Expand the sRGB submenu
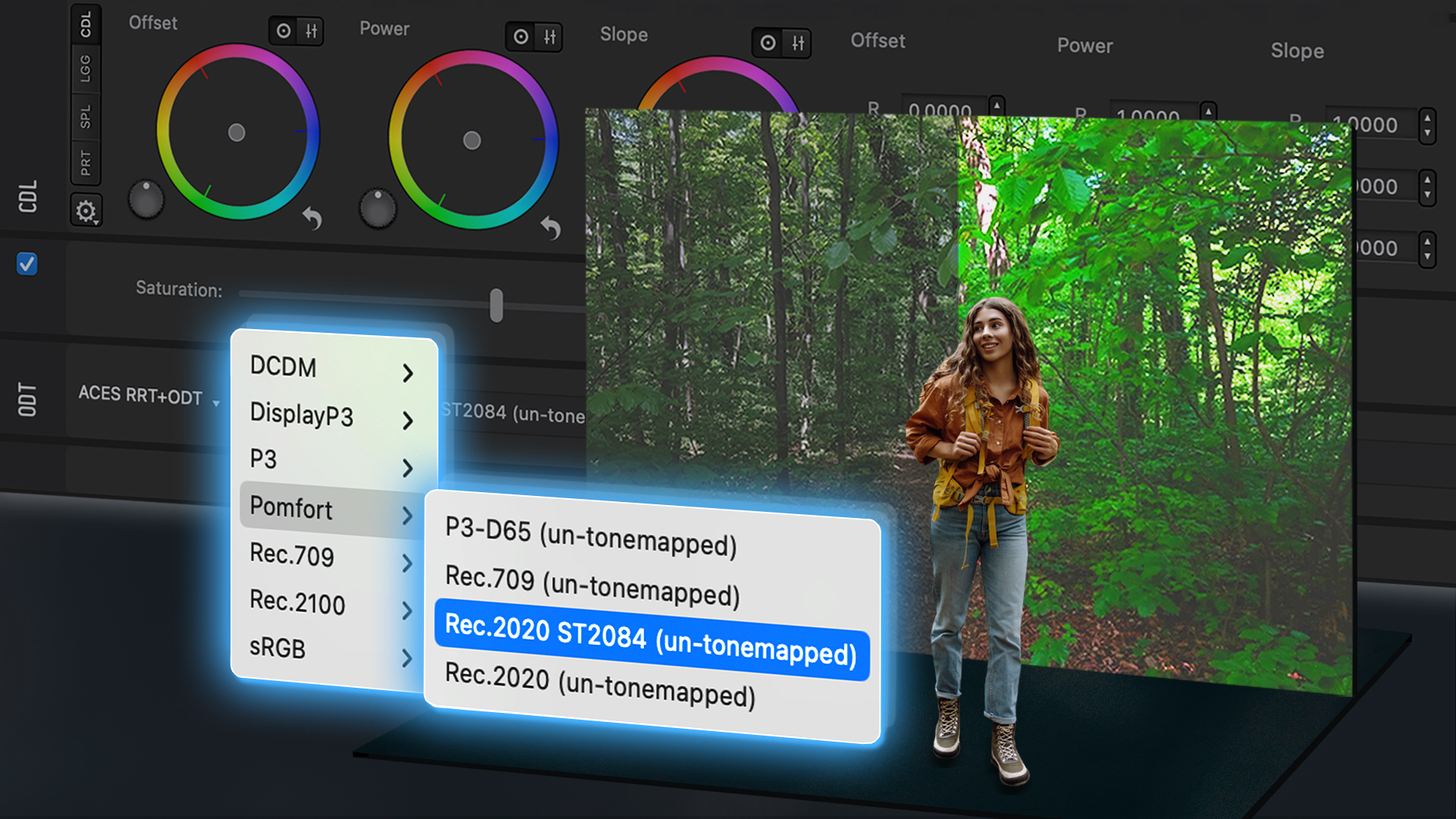 click(332, 651)
